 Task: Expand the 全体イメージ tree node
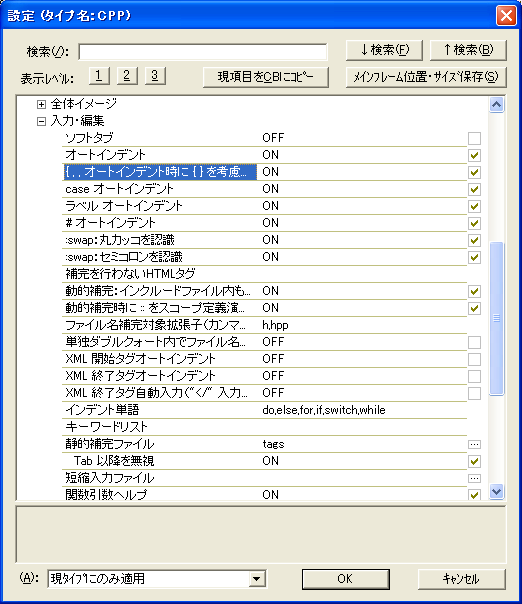tap(41, 104)
